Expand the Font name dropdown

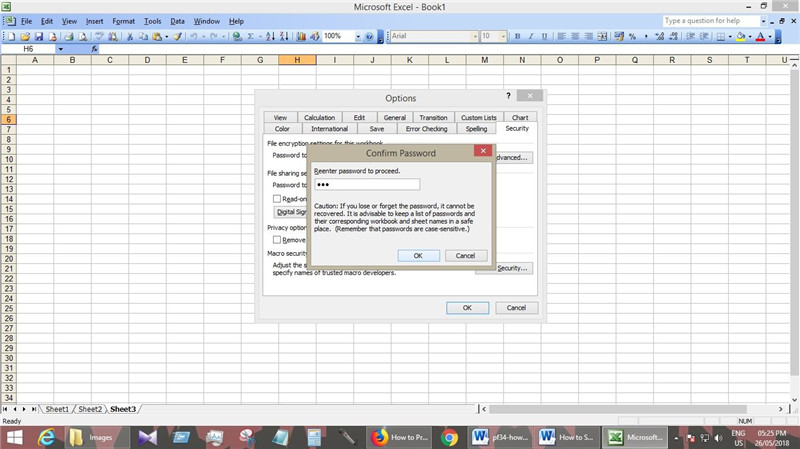[x=475, y=36]
